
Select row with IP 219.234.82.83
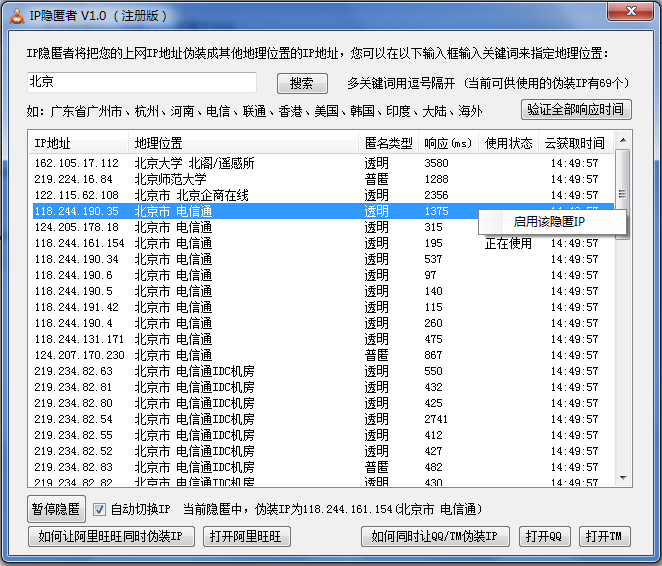coord(323,468)
